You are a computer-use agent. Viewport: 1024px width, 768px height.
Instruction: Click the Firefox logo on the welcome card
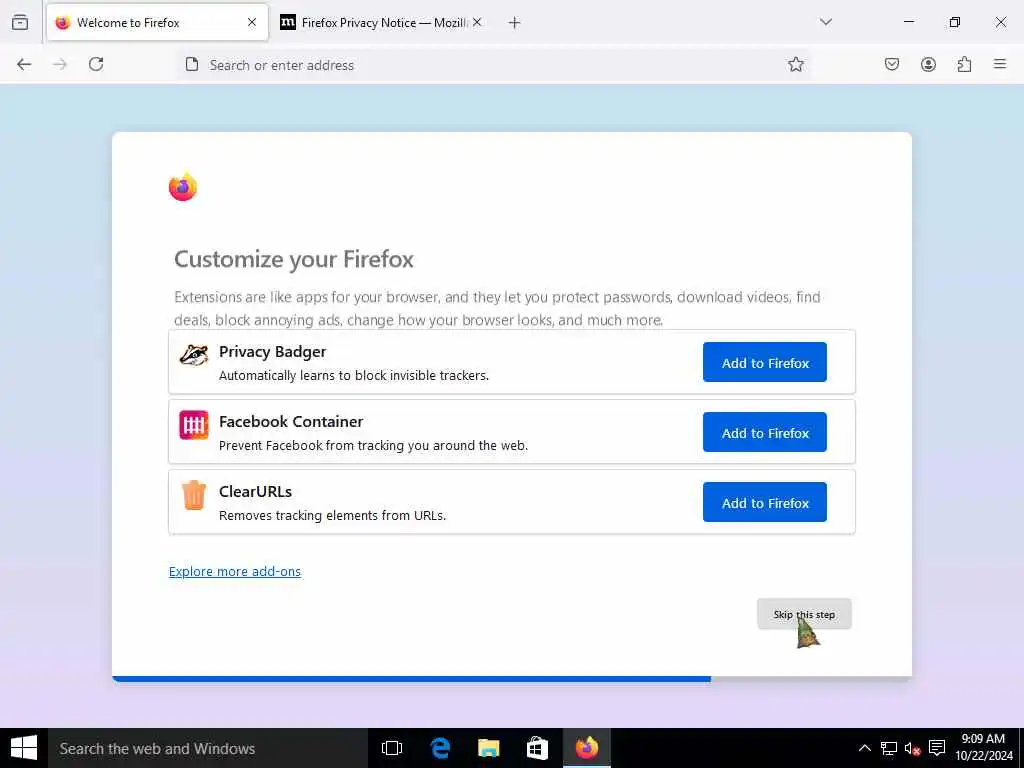(183, 187)
